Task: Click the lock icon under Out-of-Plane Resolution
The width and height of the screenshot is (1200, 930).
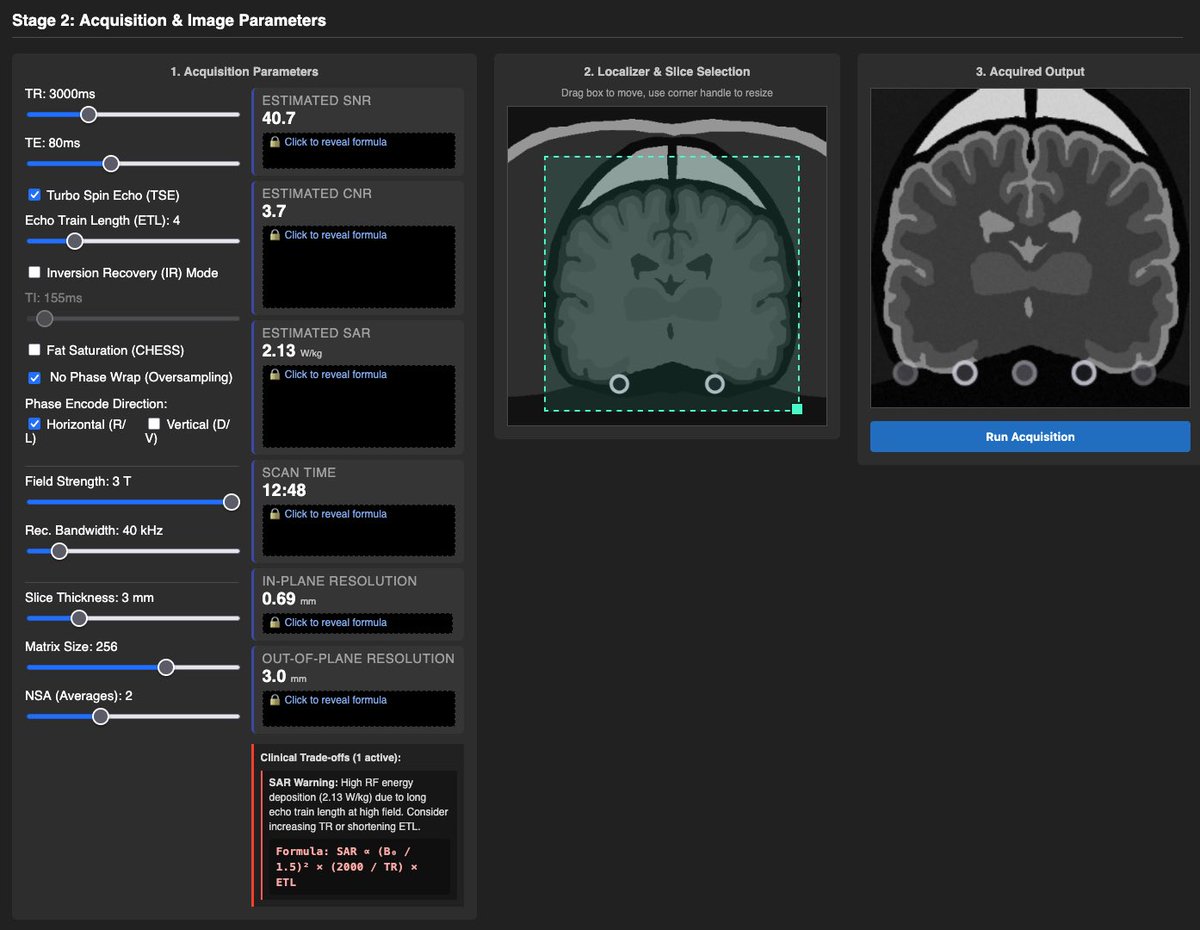Action: point(275,700)
